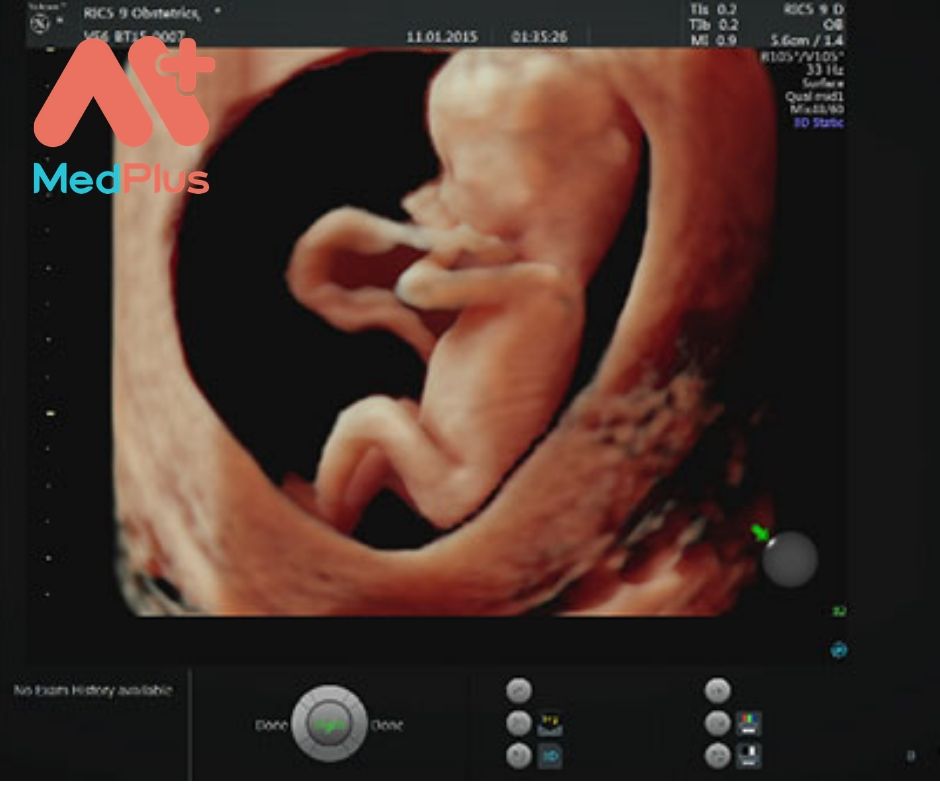Click the small green indicator right of the image
The width and height of the screenshot is (940, 788).
[839, 610]
